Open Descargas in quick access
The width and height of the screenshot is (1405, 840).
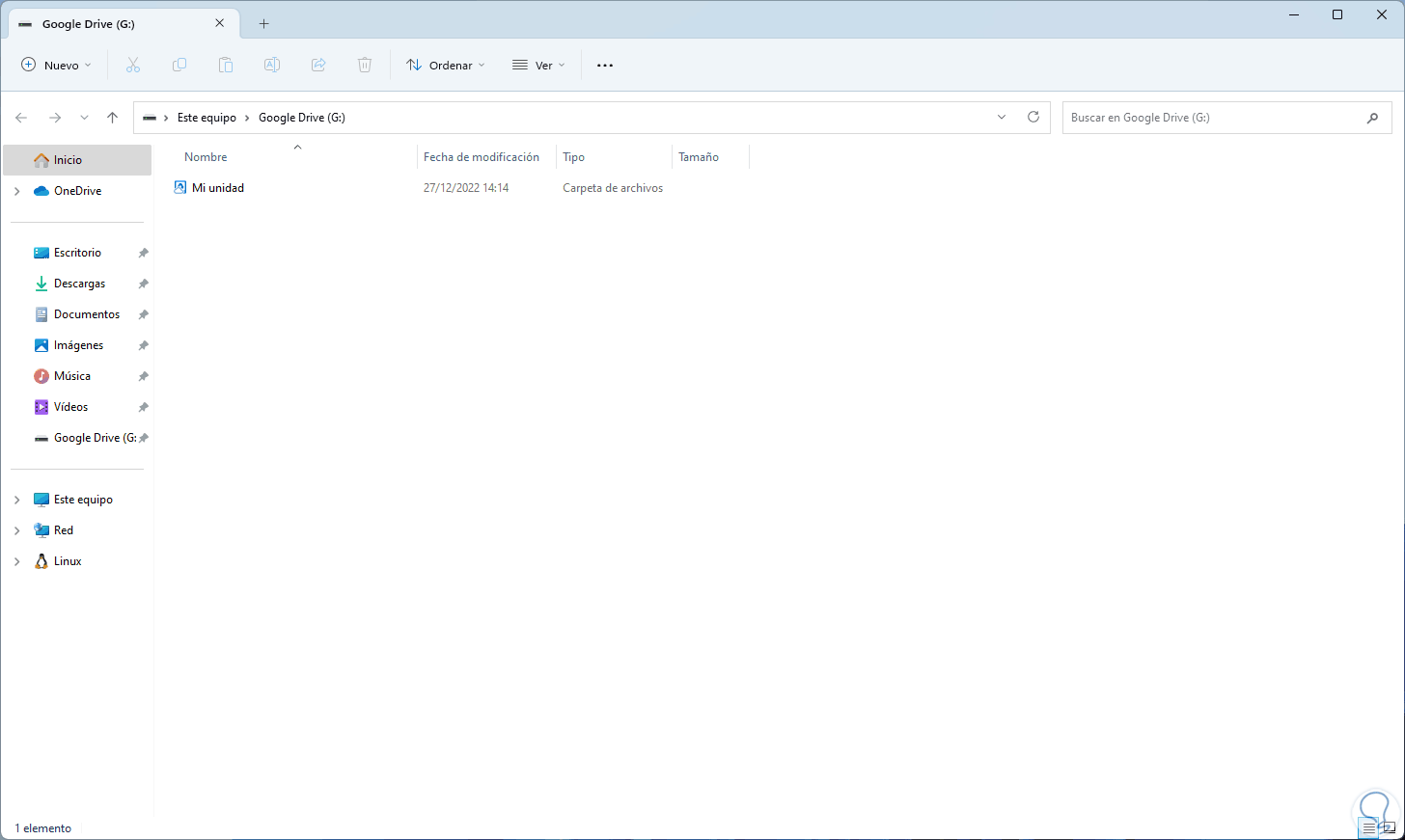pos(77,284)
